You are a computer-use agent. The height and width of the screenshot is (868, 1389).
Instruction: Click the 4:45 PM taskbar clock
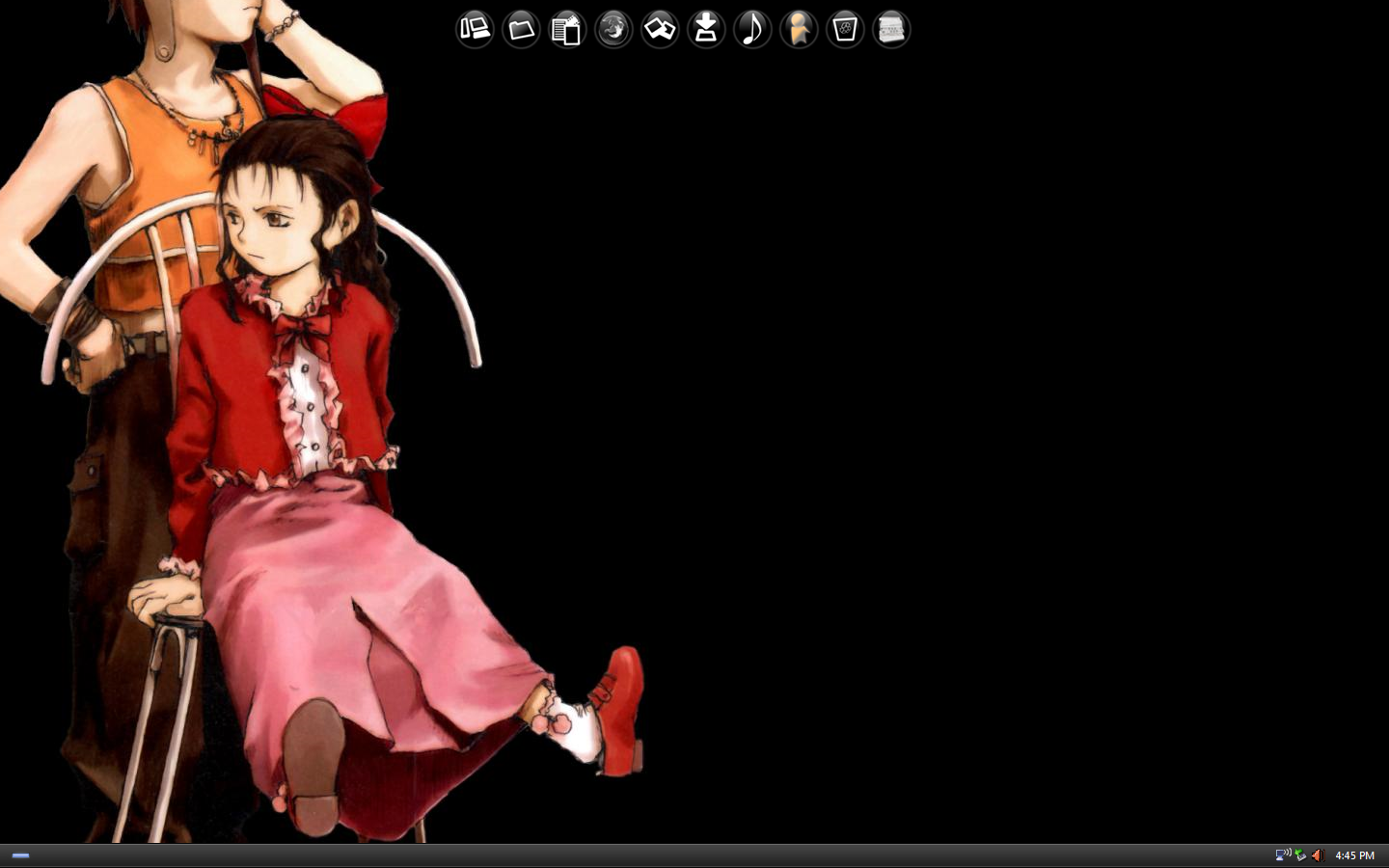click(1354, 855)
